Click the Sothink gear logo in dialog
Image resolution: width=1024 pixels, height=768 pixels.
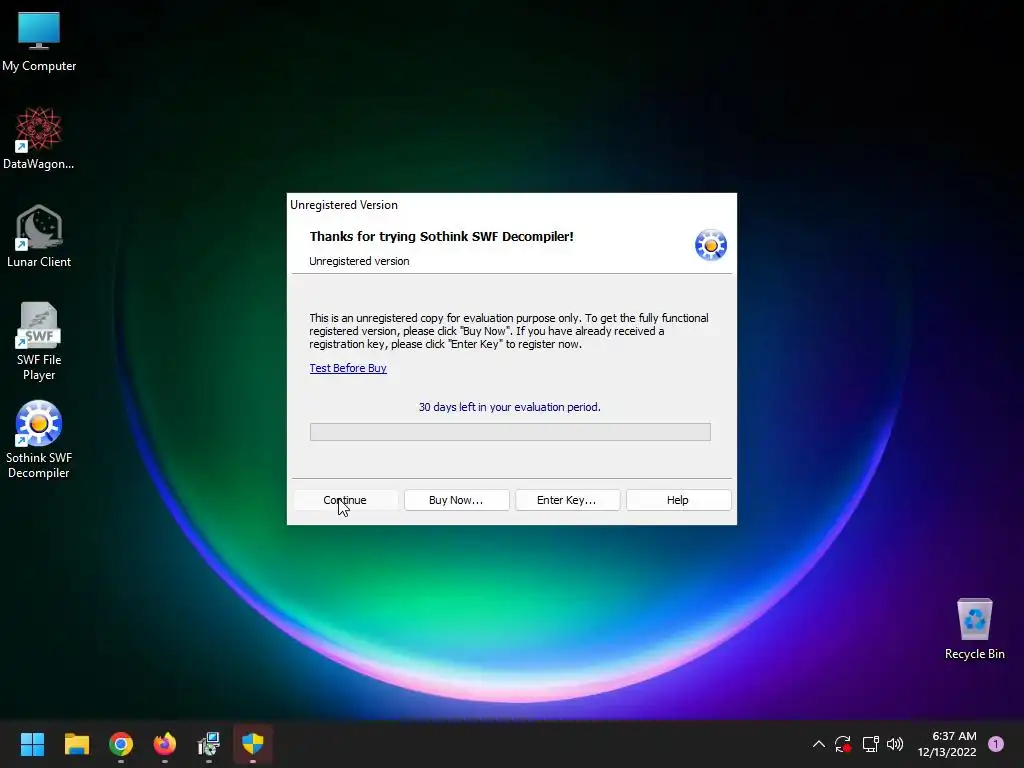click(711, 245)
